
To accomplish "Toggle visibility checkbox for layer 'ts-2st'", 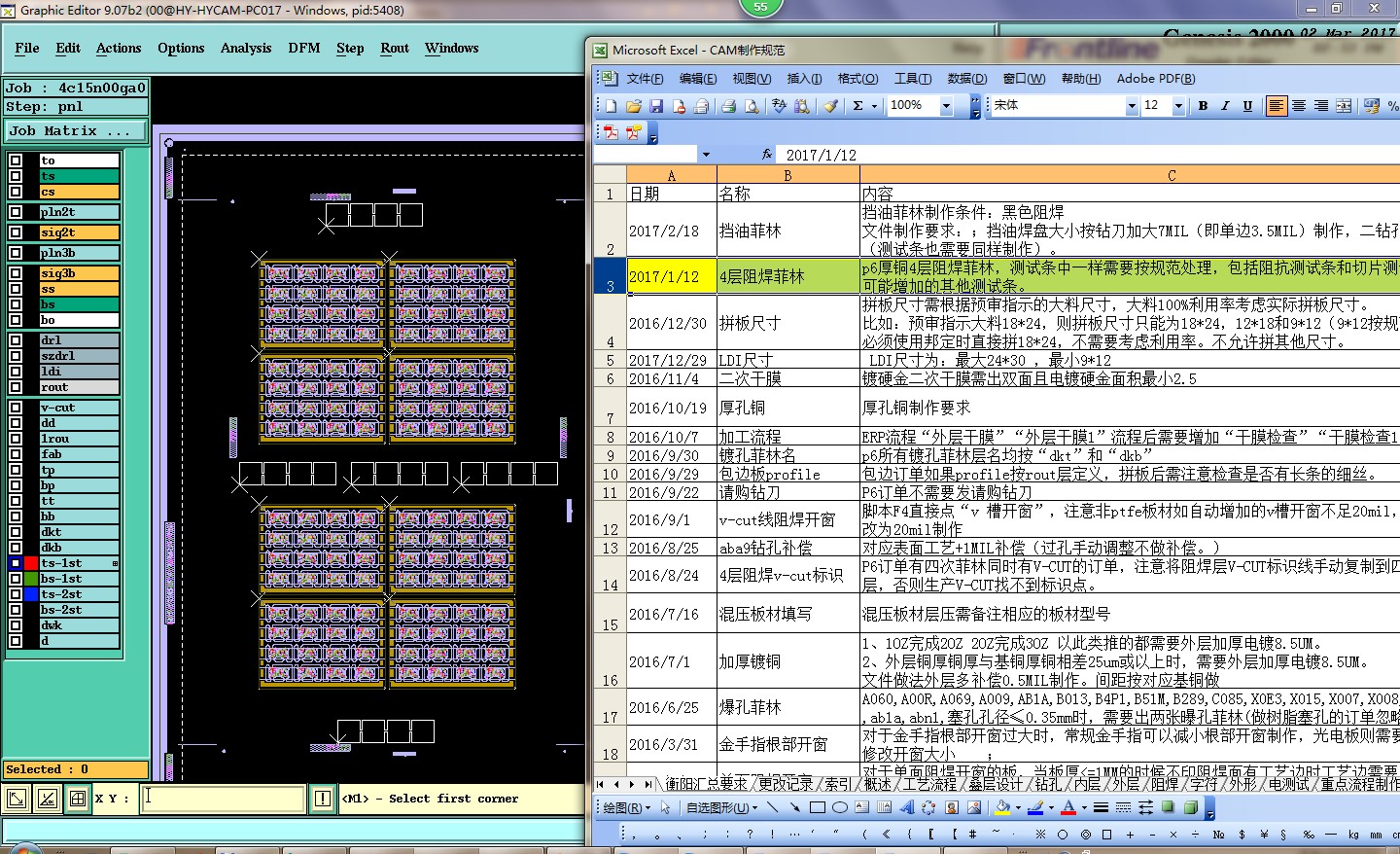I will (16, 594).
